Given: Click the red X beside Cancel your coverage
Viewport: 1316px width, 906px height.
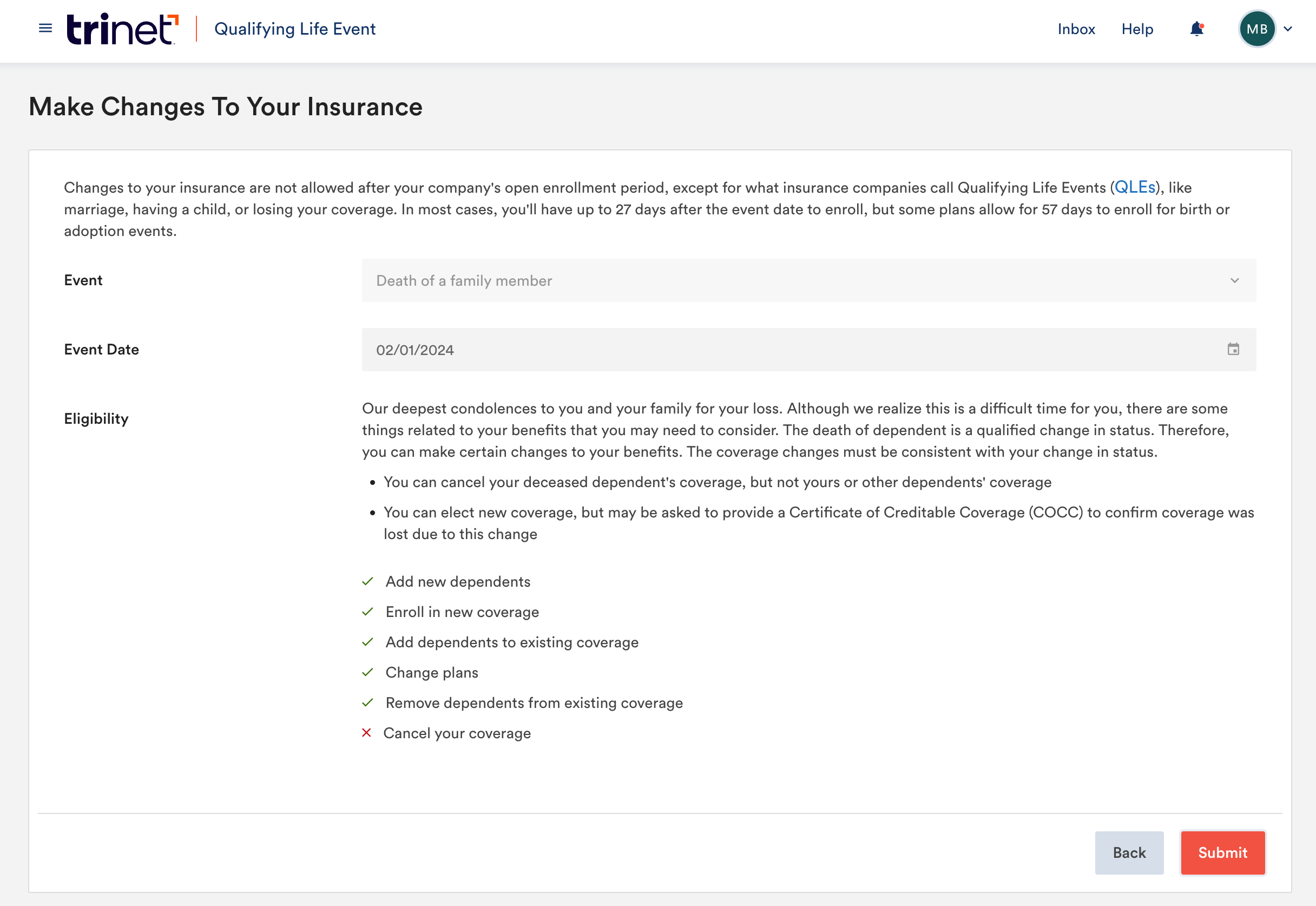Looking at the screenshot, I should (x=366, y=733).
